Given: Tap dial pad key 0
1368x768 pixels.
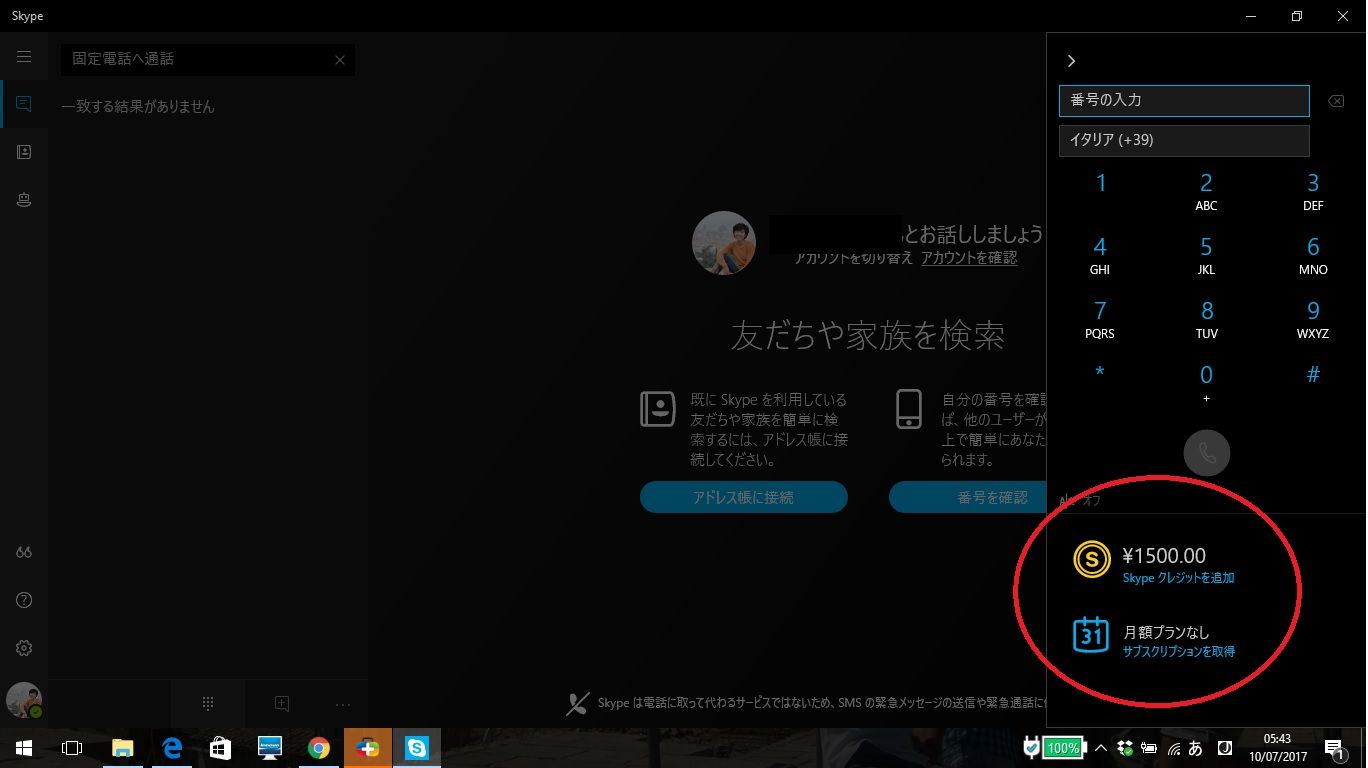Looking at the screenshot, I should pos(1207,383).
